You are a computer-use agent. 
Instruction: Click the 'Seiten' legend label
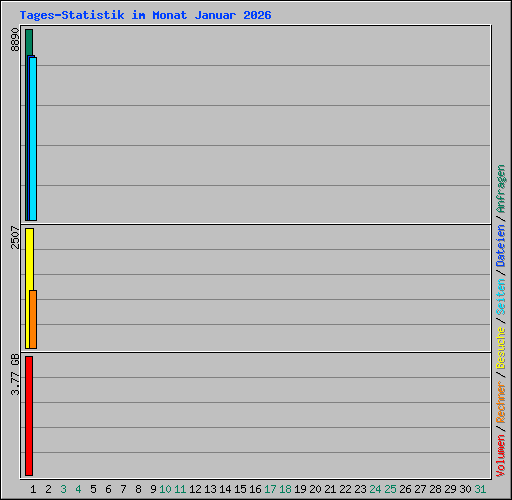tap(501, 297)
